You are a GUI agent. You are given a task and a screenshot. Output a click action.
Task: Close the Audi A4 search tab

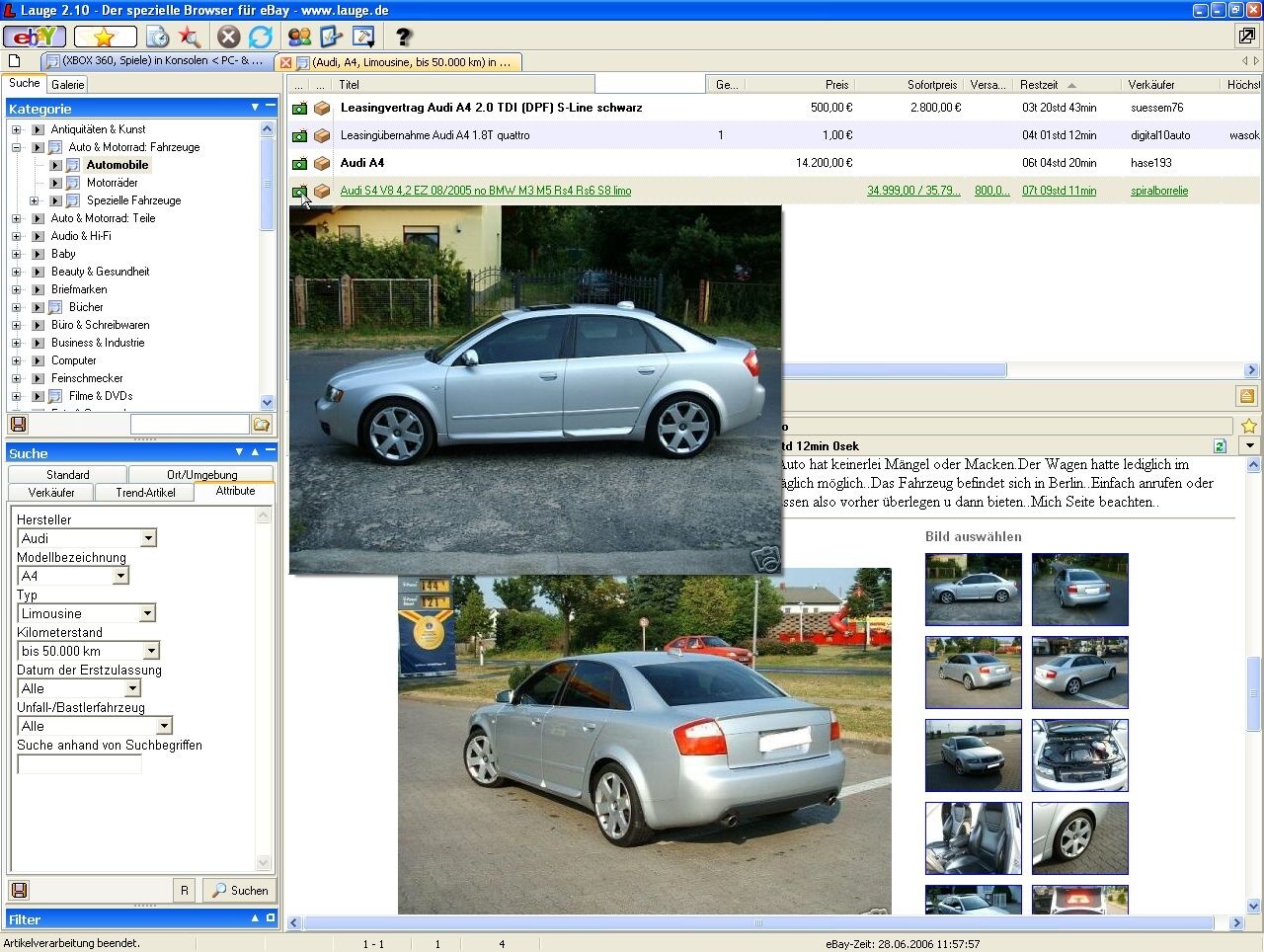point(286,62)
